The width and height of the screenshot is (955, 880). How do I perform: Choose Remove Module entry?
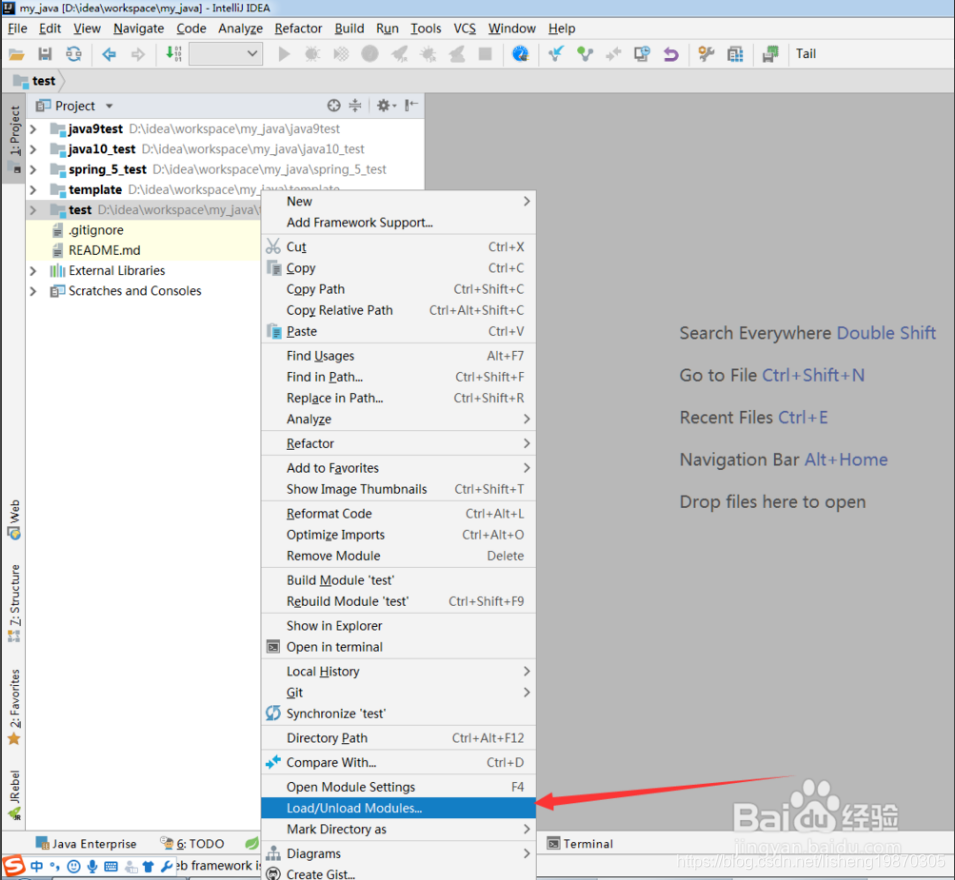398,556
